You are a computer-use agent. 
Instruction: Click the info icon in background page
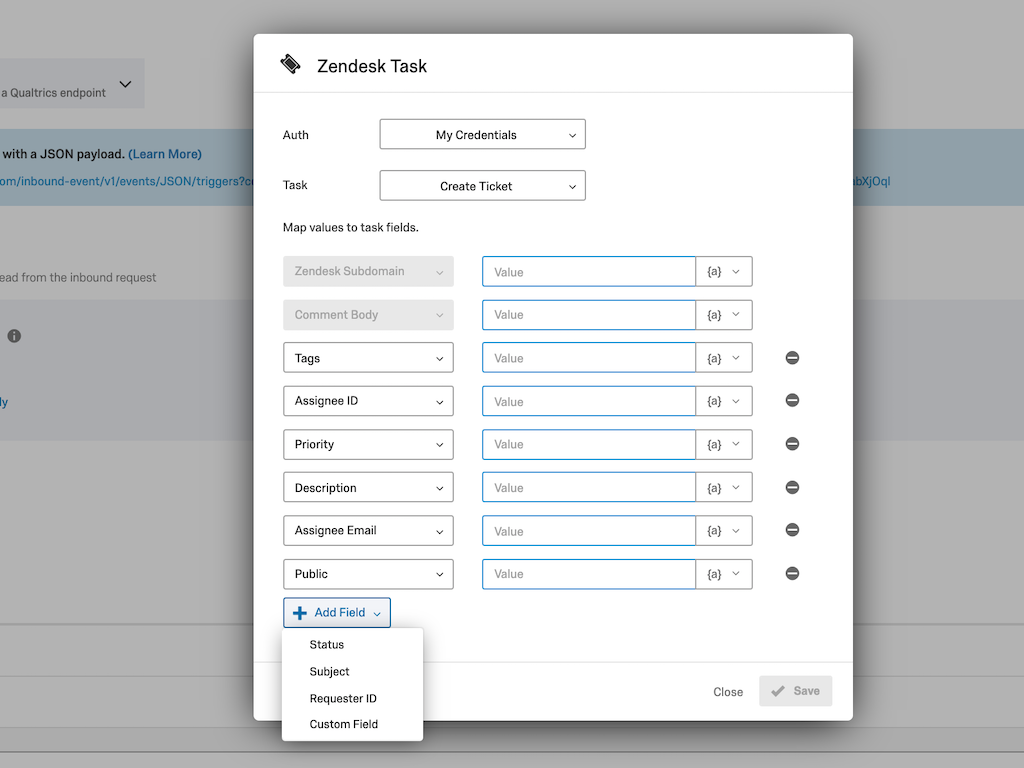[x=14, y=336]
